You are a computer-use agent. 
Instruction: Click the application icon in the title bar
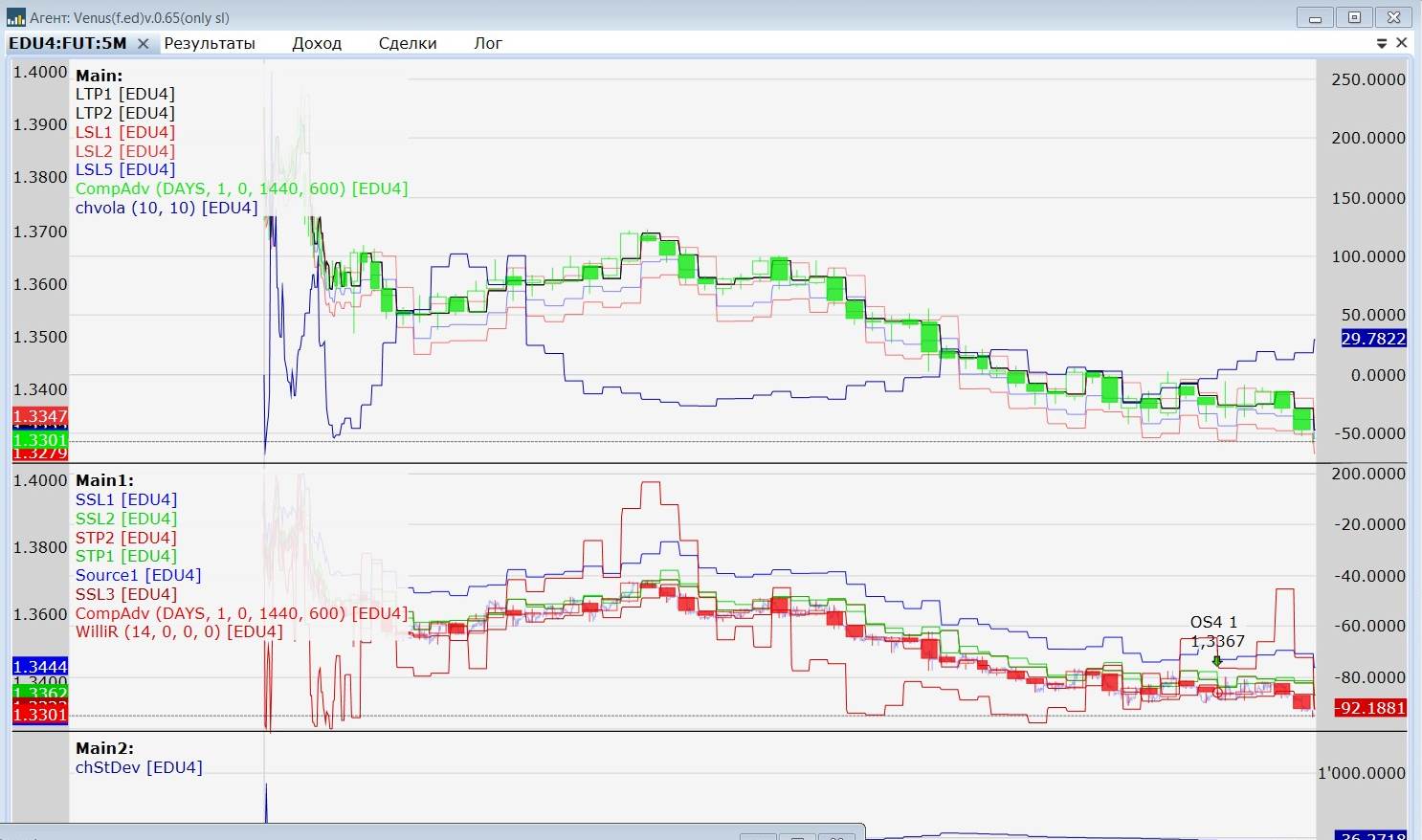[15, 17]
